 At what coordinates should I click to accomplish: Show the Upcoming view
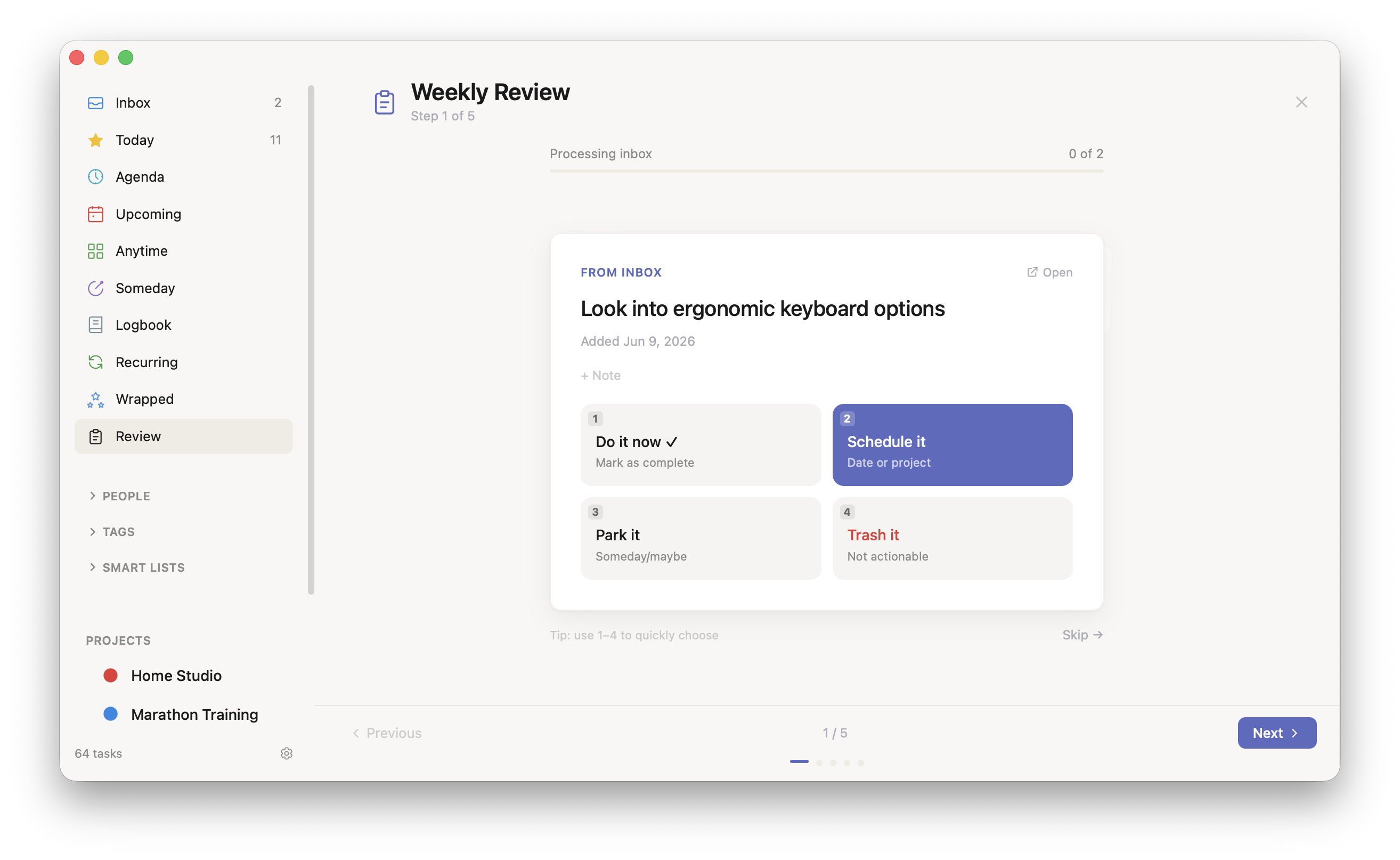tap(184, 214)
